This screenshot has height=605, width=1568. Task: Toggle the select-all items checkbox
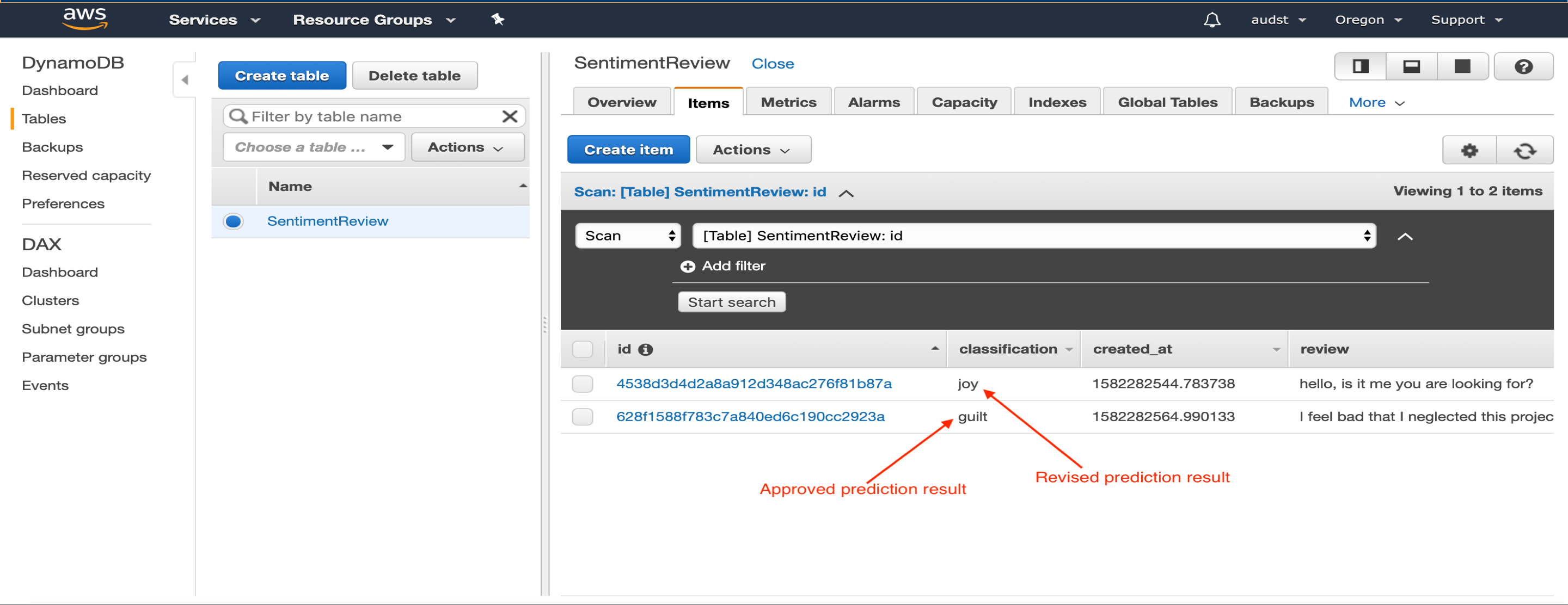[582, 349]
